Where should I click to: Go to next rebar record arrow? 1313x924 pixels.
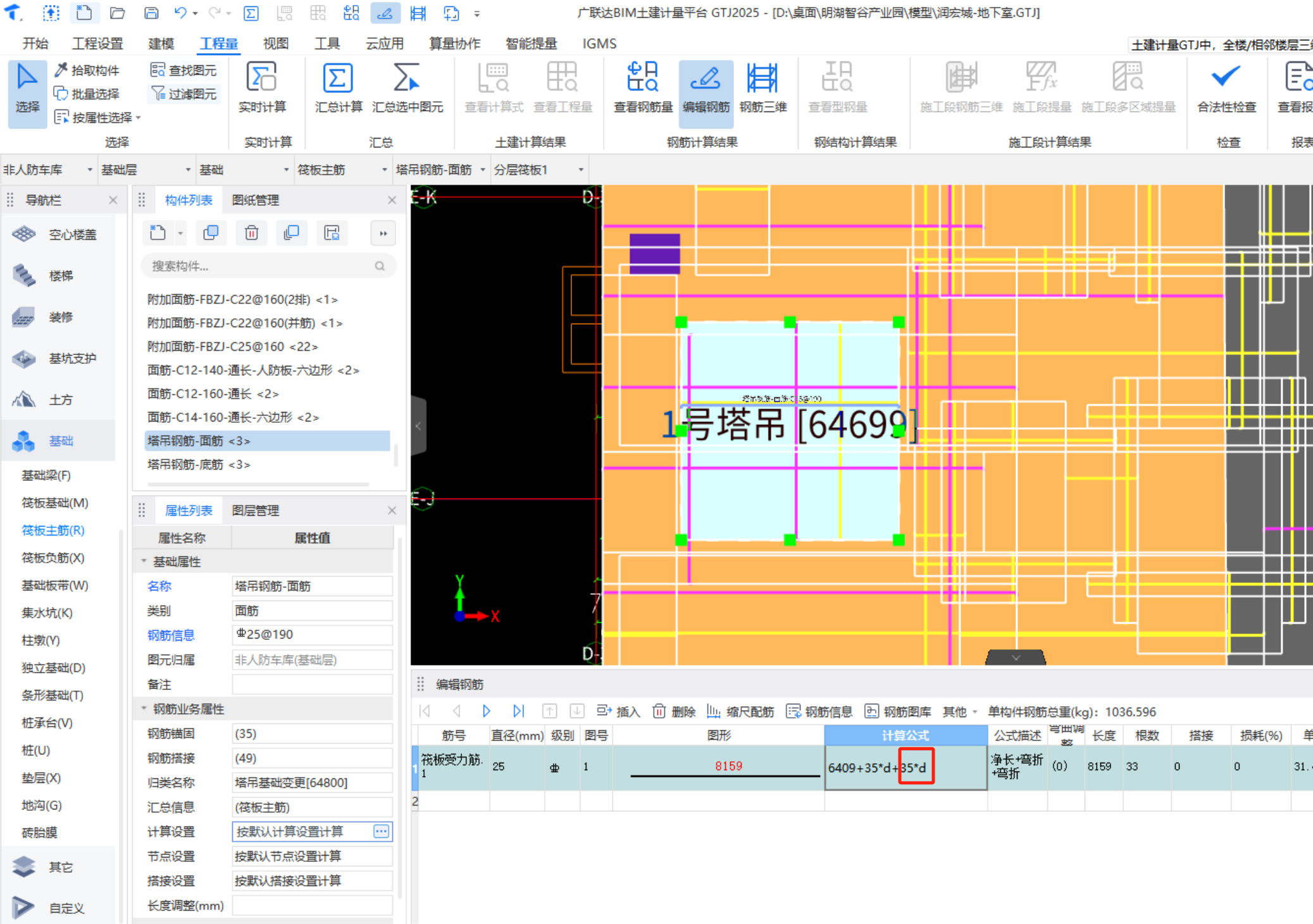[x=487, y=711]
